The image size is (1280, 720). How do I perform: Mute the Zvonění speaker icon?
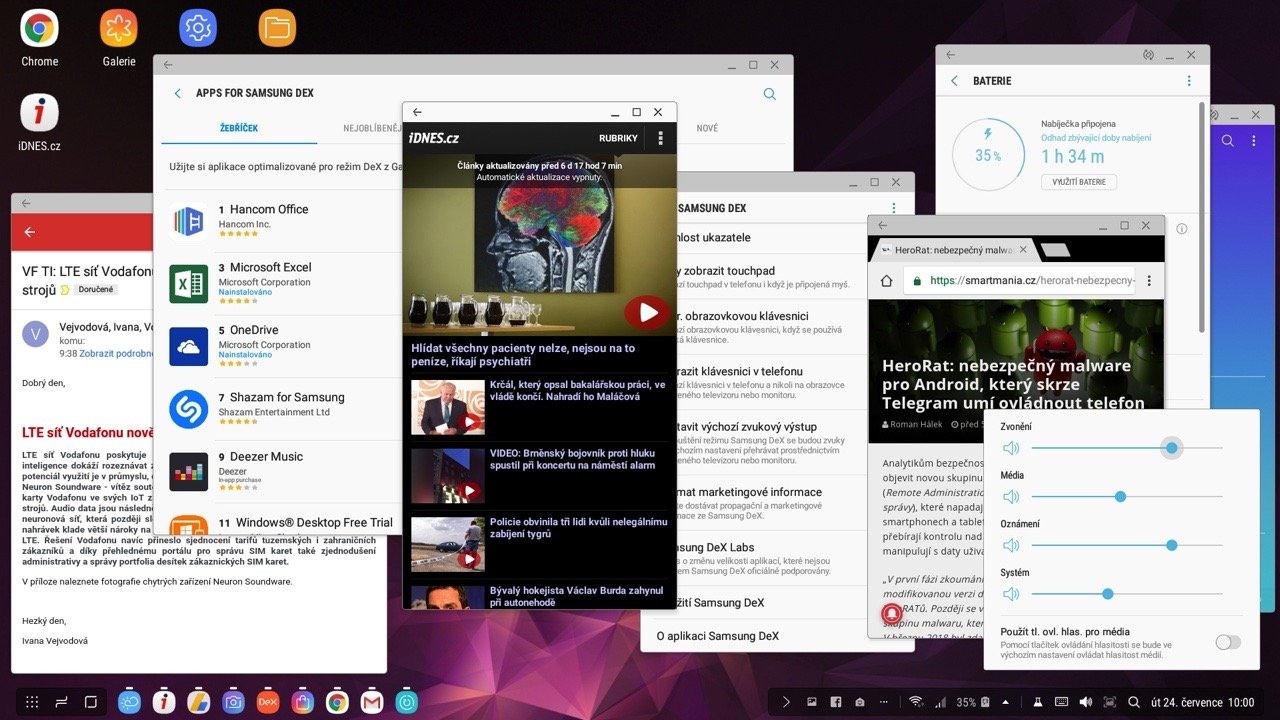1011,448
